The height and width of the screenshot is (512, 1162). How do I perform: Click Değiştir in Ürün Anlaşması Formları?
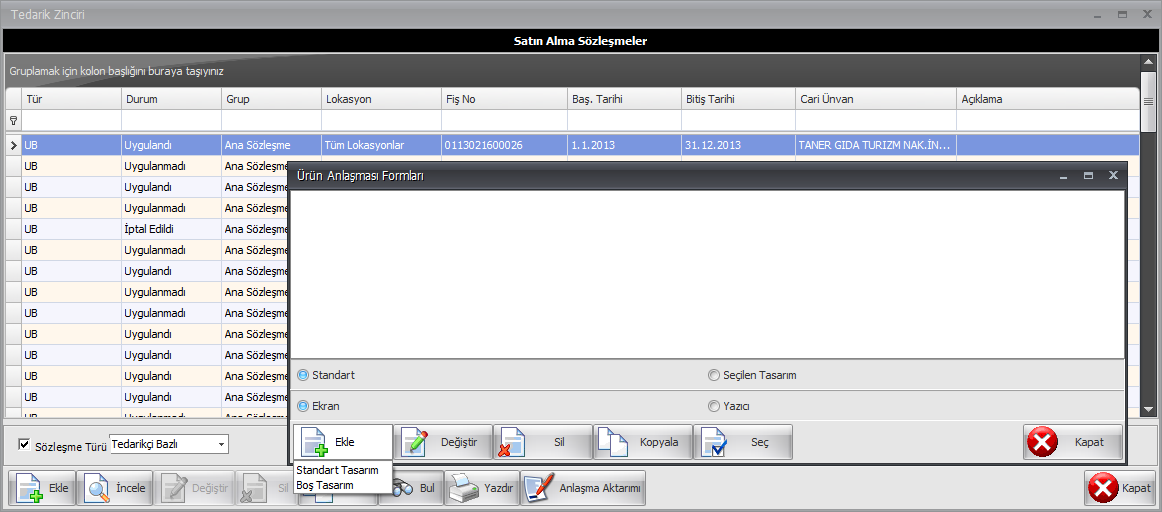click(x=442, y=442)
